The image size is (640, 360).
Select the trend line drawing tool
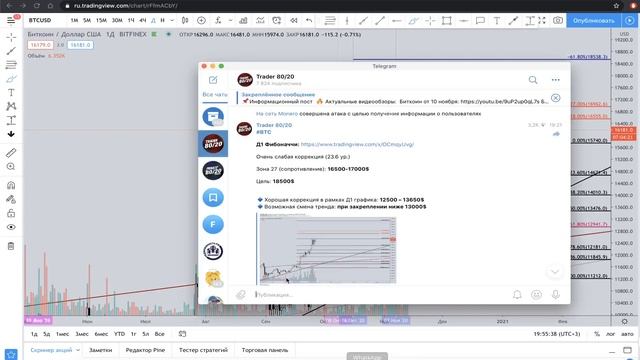[11, 51]
